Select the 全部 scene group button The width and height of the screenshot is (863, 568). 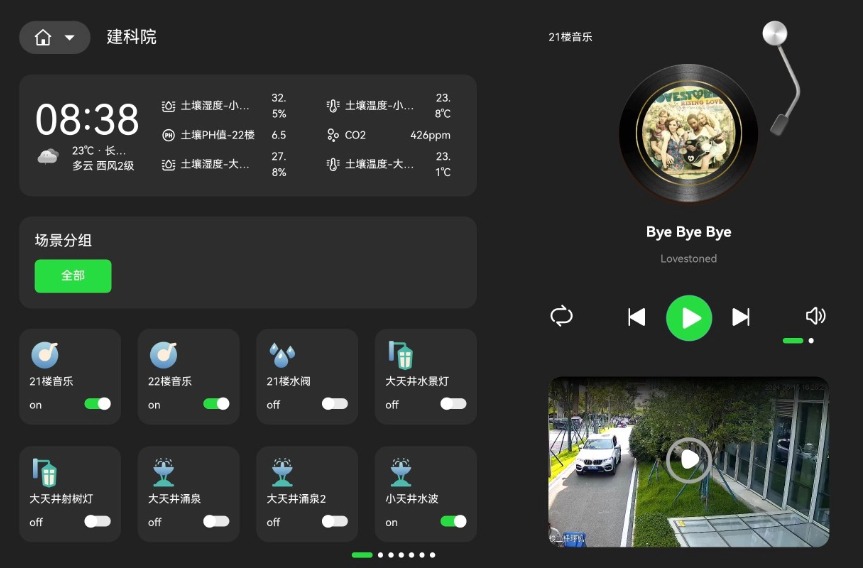pyautogui.click(x=73, y=276)
